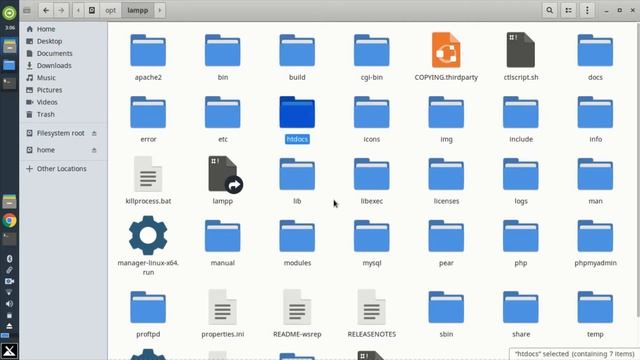
Task: Select the properties.ini file
Action: (222, 307)
